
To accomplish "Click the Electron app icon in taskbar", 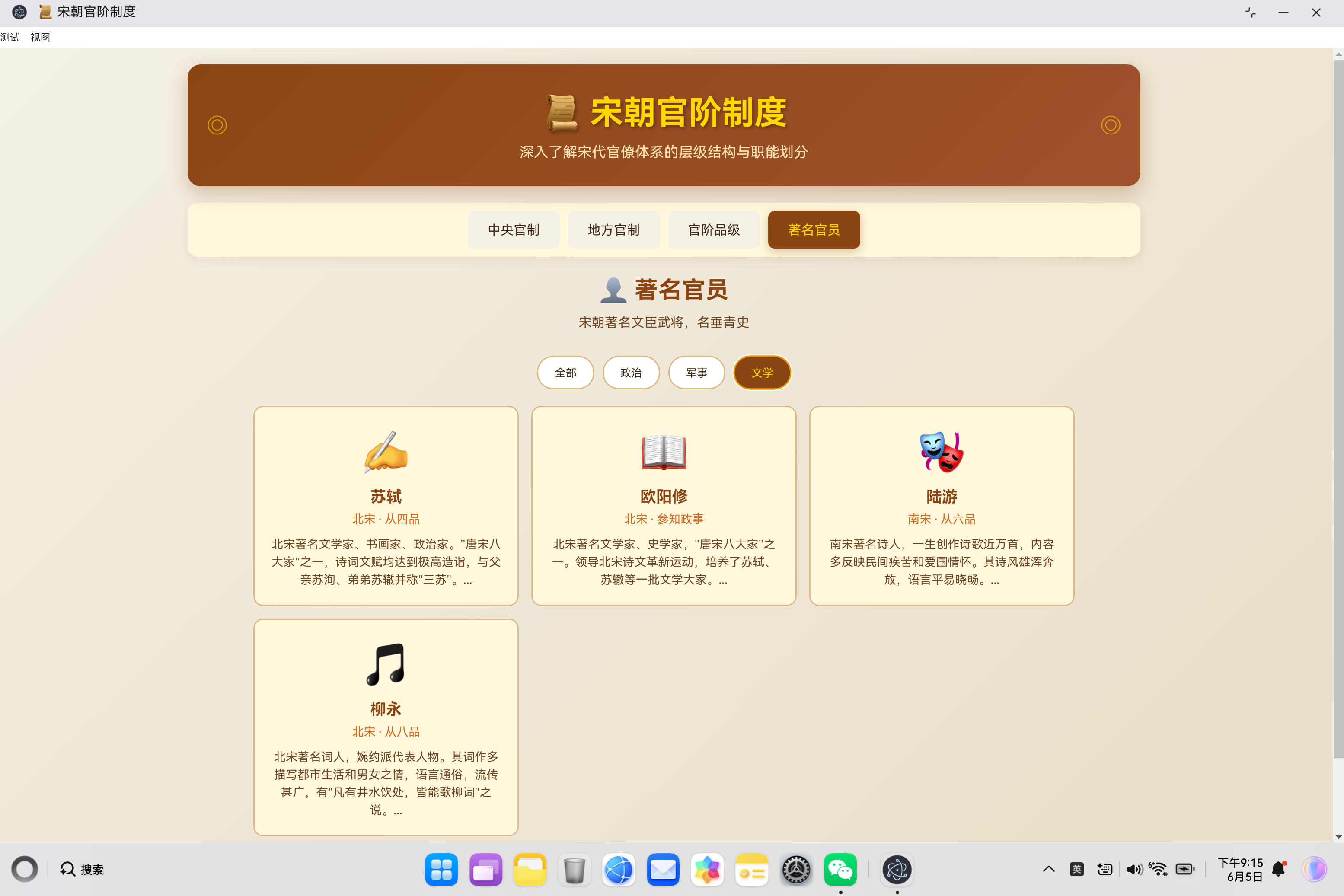I will pyautogui.click(x=897, y=870).
